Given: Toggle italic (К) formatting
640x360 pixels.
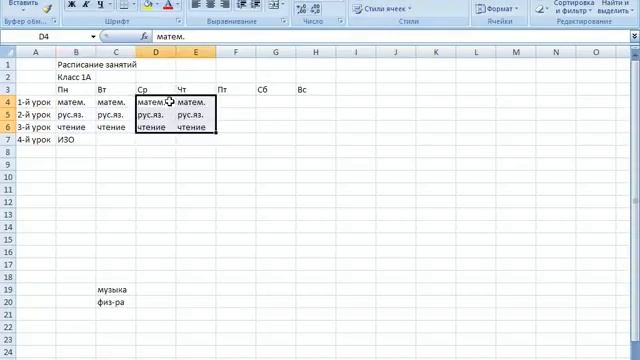Looking at the screenshot, I should (86, 5).
